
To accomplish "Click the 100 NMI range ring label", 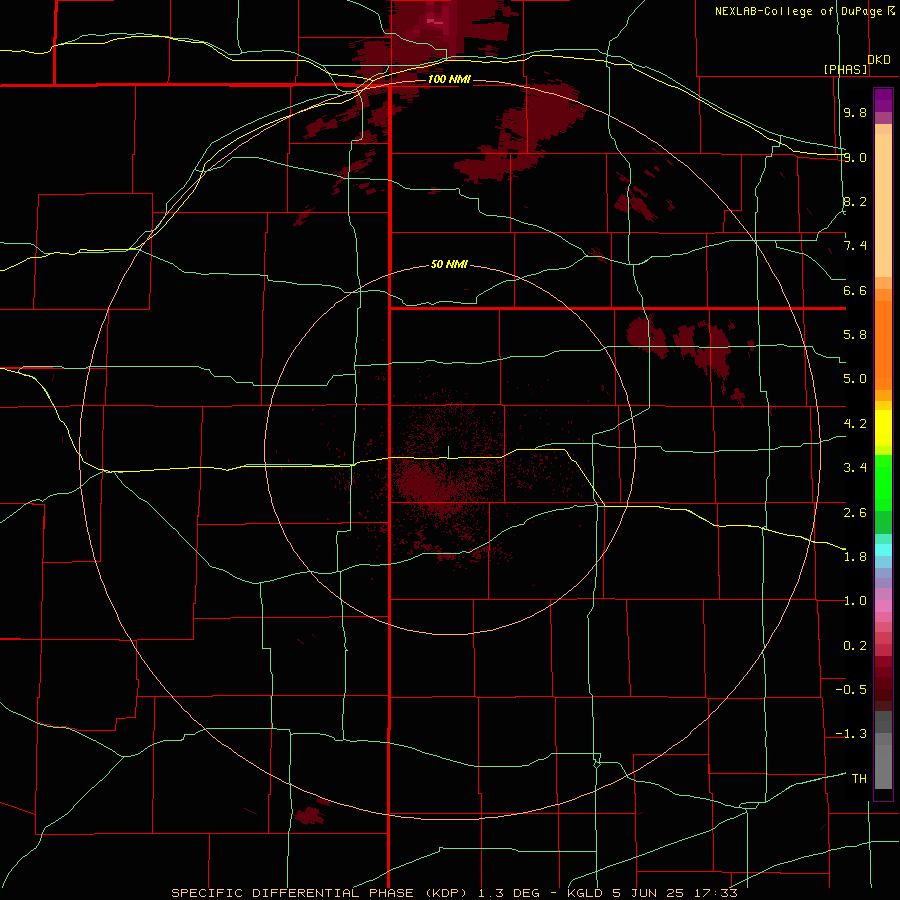I will (x=449, y=79).
